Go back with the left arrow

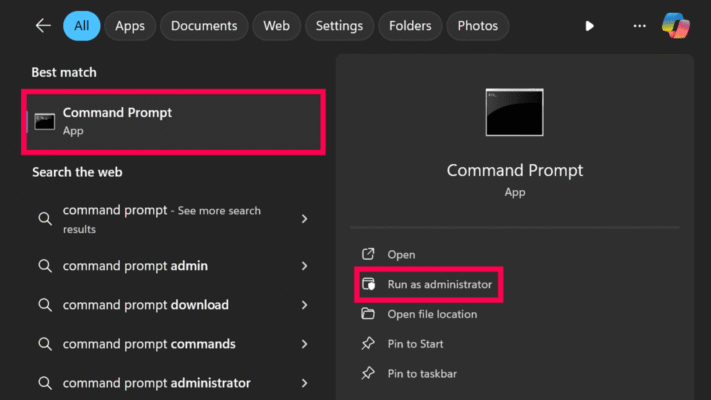pos(43,26)
